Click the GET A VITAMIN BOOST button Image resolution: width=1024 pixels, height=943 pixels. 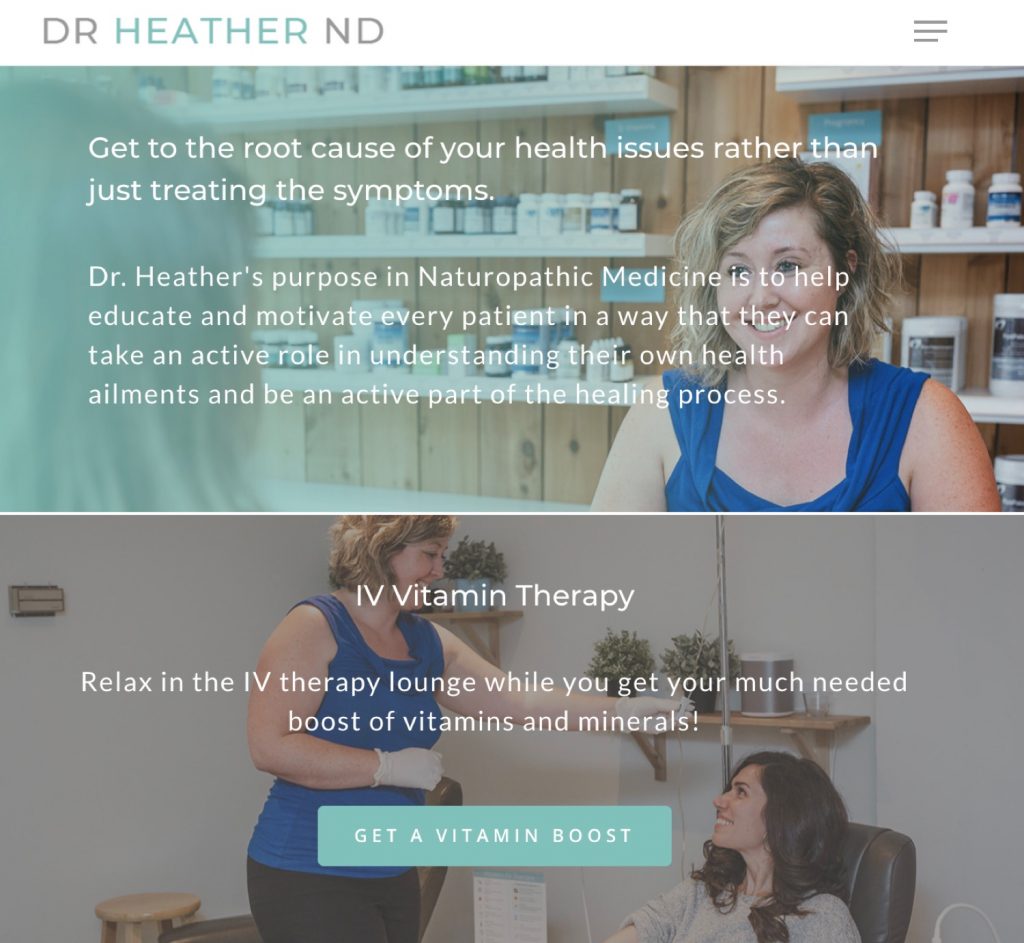point(494,836)
